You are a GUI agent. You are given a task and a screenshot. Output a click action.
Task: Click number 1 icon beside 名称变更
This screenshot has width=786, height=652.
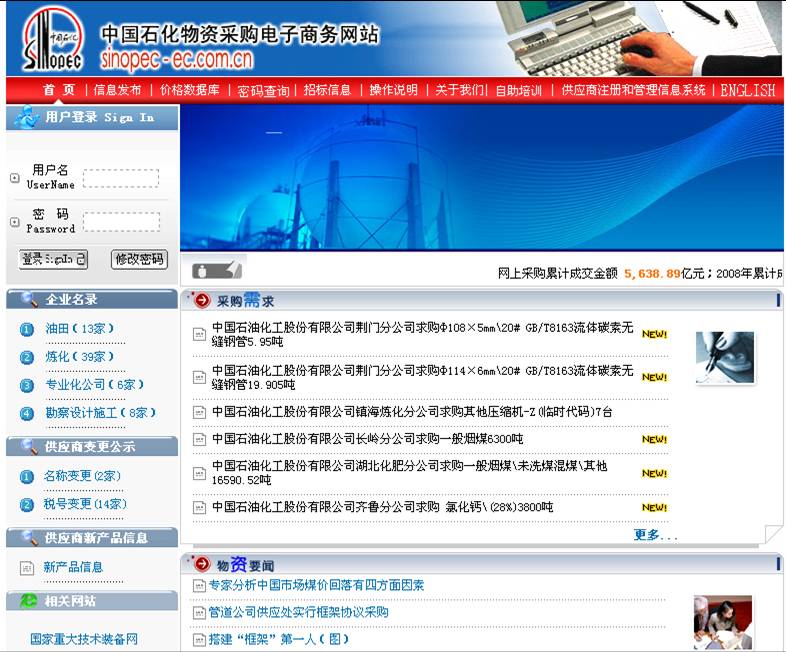pos(27,477)
